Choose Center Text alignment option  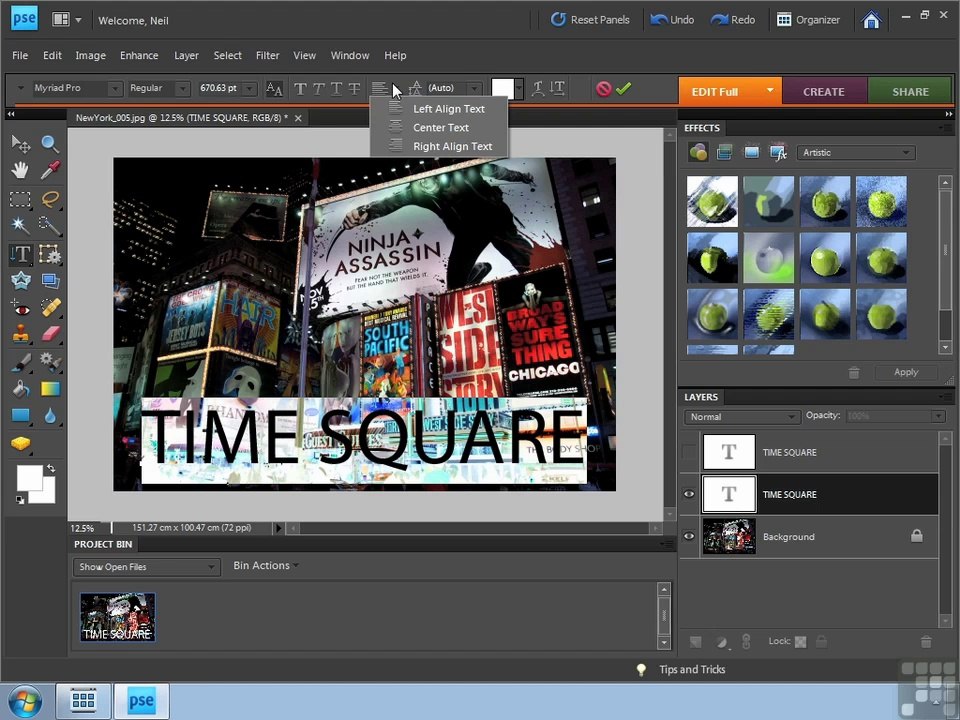point(439,127)
